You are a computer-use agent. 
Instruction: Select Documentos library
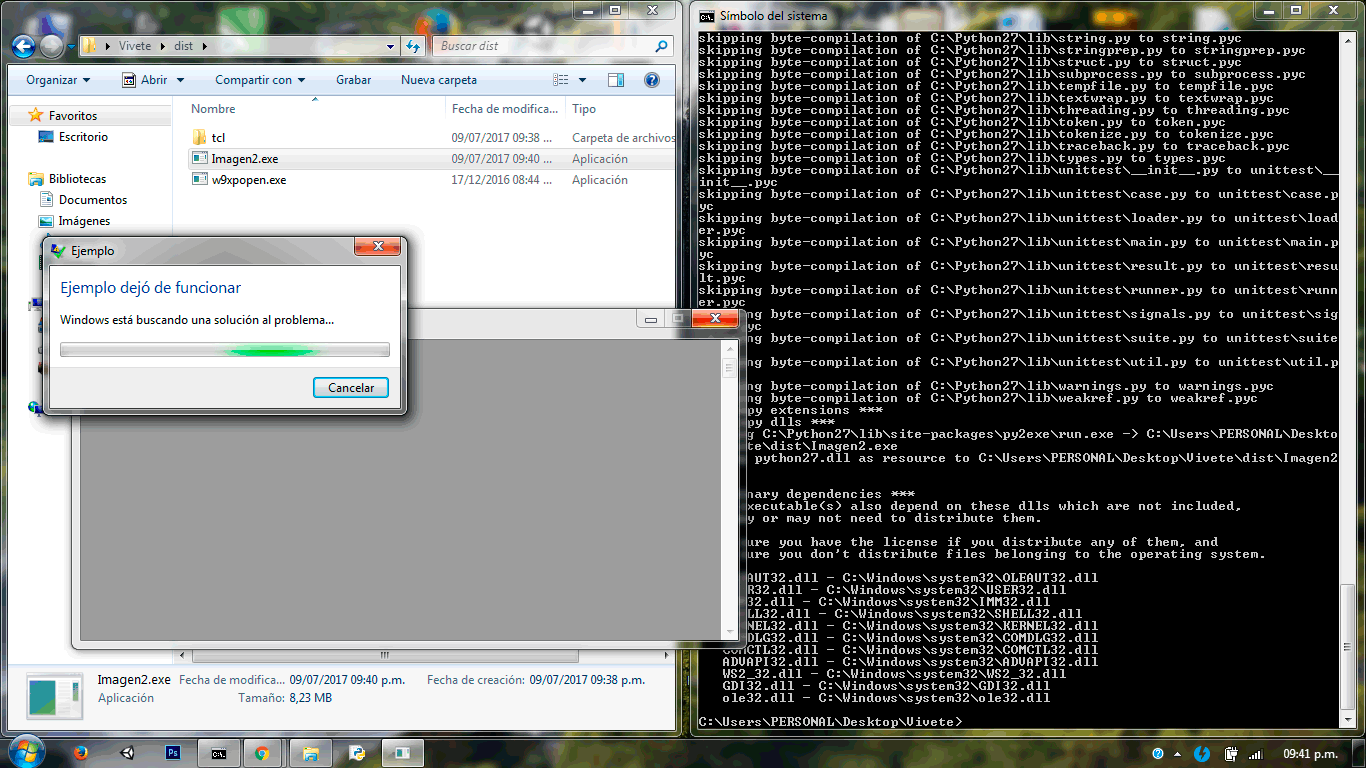click(x=93, y=200)
